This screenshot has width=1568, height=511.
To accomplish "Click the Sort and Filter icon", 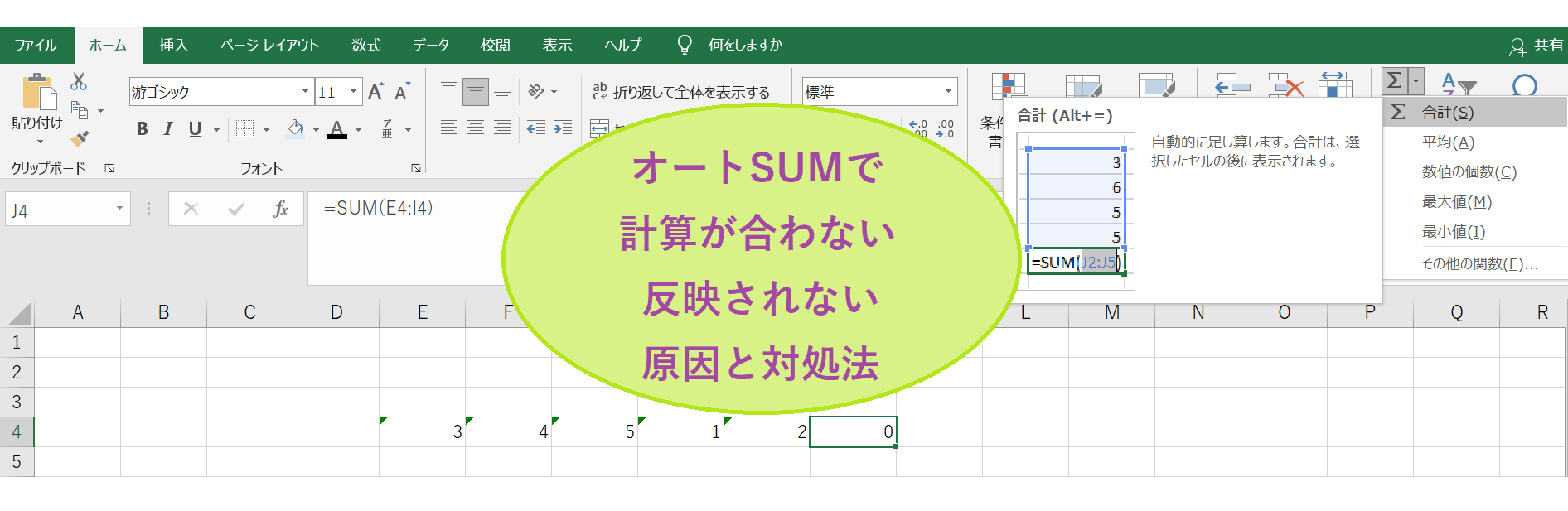I will (1458, 84).
